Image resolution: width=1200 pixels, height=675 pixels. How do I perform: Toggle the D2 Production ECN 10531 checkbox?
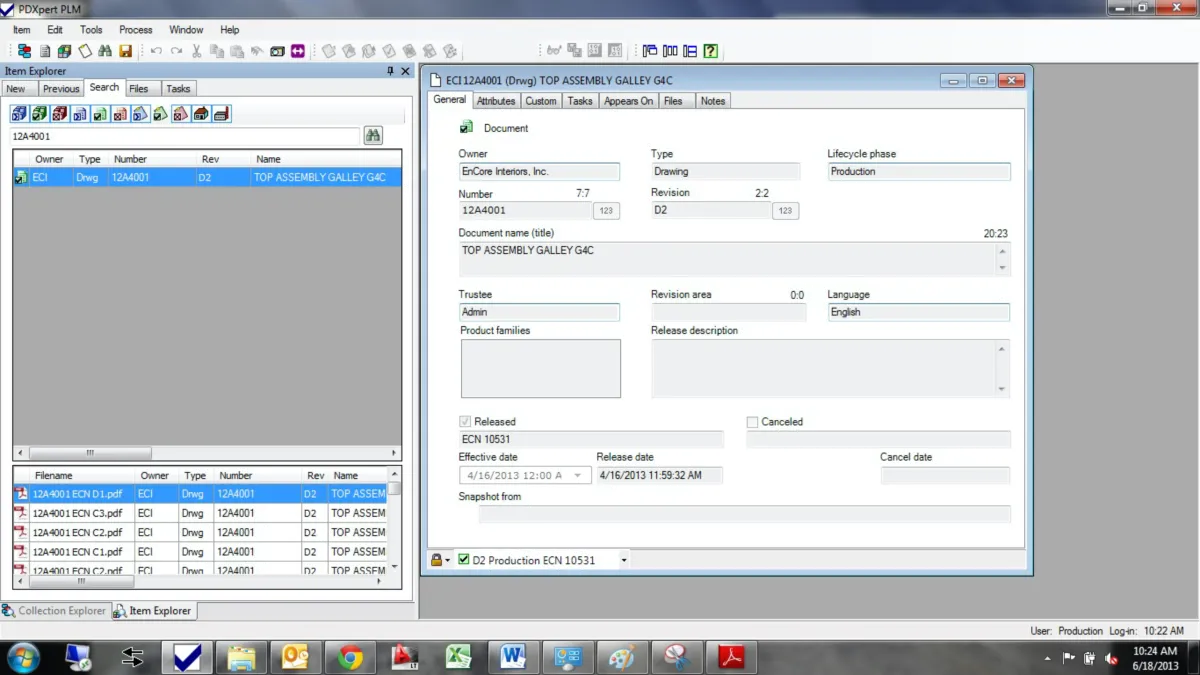tap(464, 560)
